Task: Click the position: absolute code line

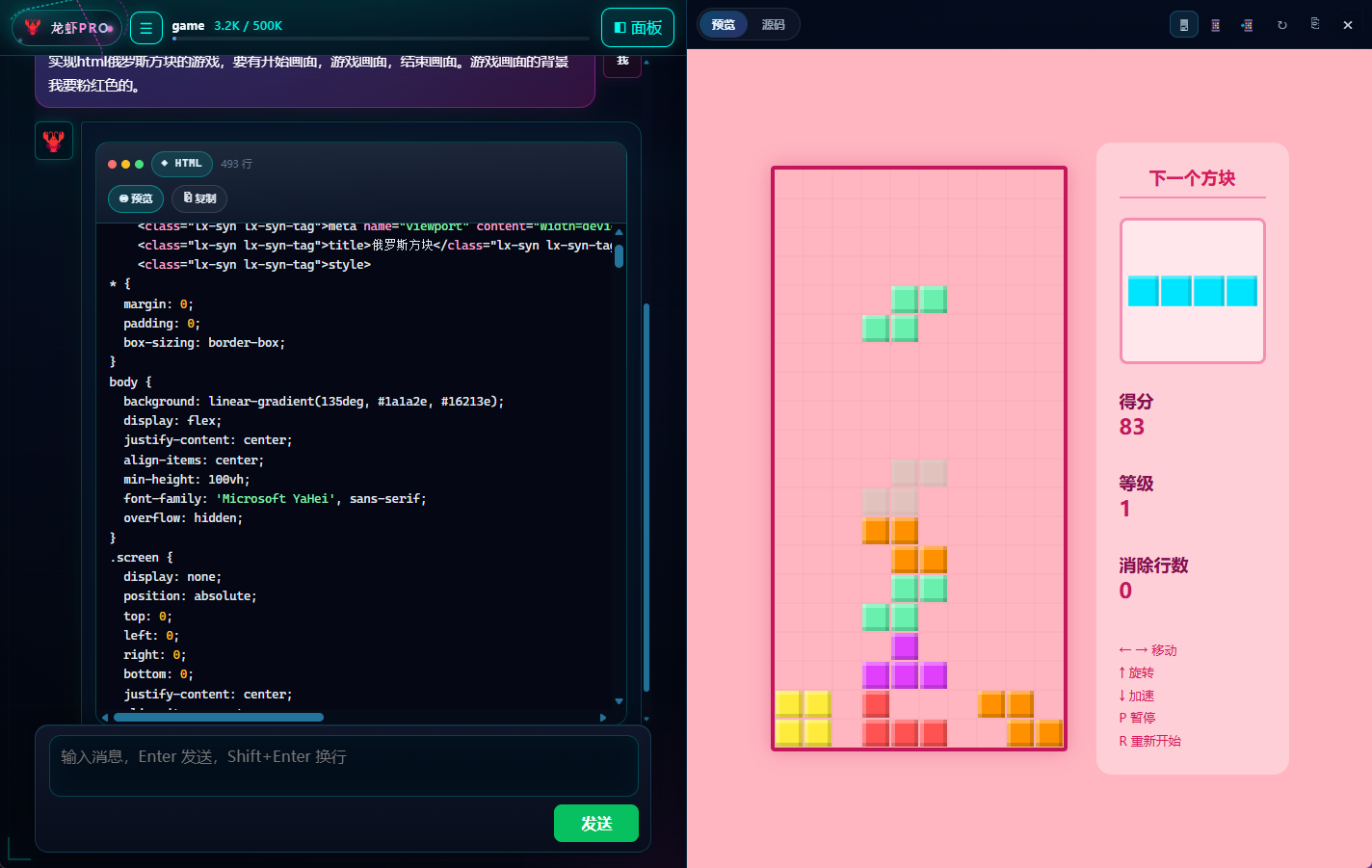Action: 190,596
